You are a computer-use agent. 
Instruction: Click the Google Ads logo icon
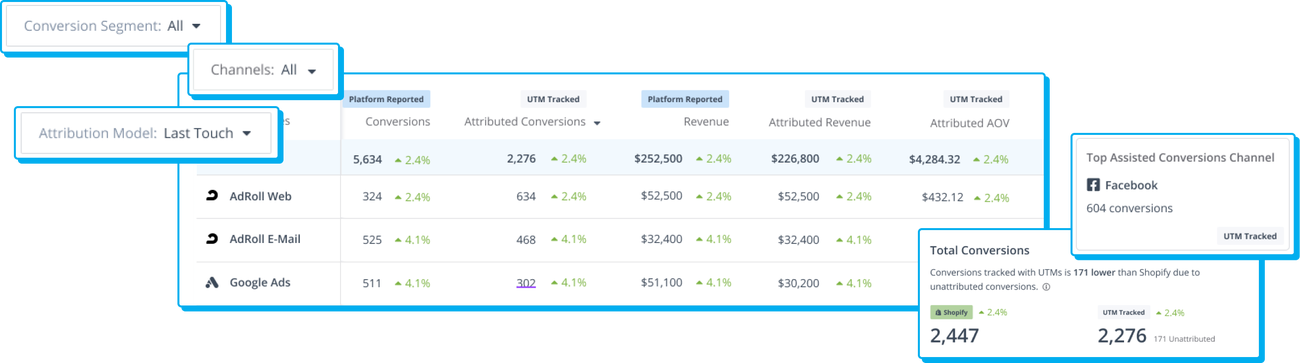[x=212, y=282]
